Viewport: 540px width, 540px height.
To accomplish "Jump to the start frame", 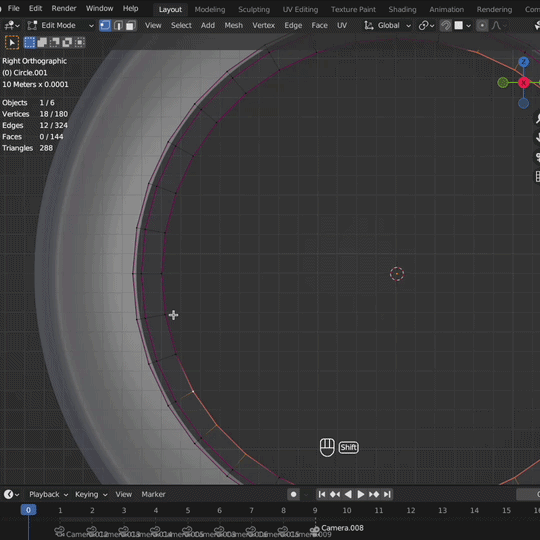I will (x=322, y=495).
